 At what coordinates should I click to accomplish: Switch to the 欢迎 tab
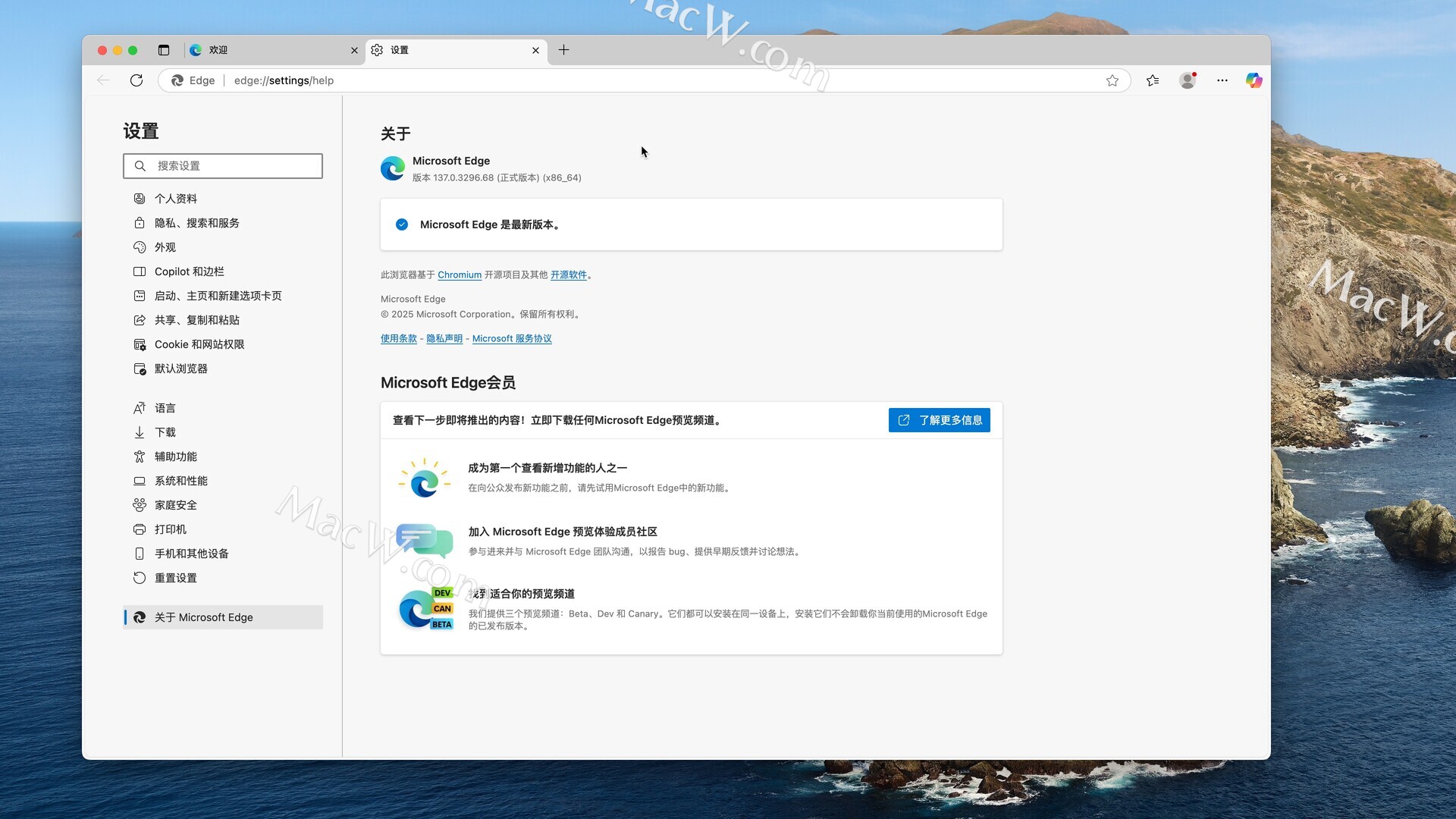coord(275,50)
